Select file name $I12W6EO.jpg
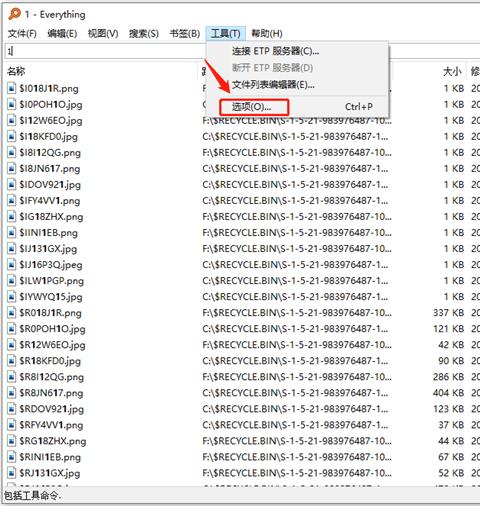 [x=51, y=121]
